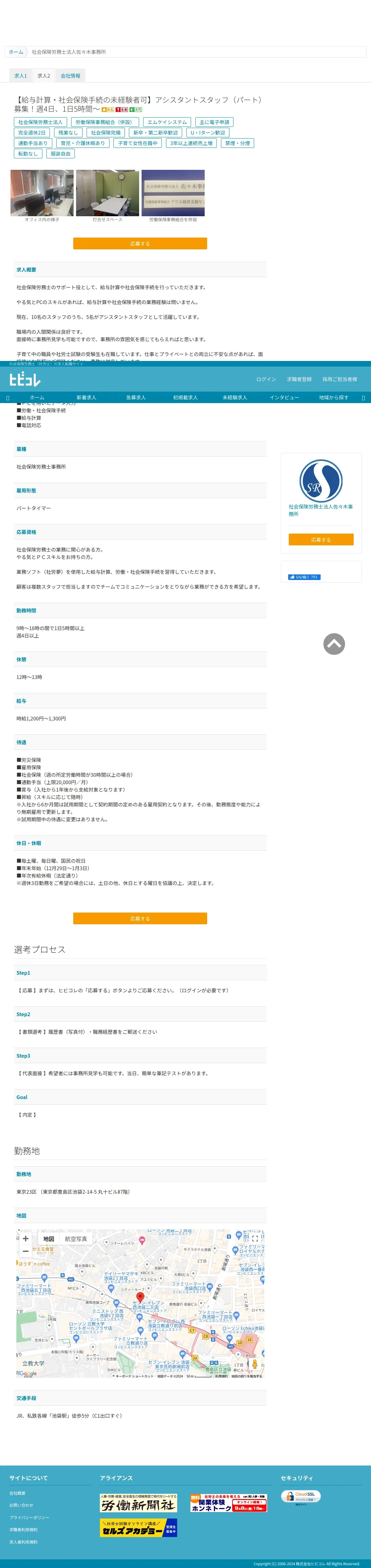Click ホーム in the navigation bar
The width and height of the screenshot is (371, 1568).
37,397
